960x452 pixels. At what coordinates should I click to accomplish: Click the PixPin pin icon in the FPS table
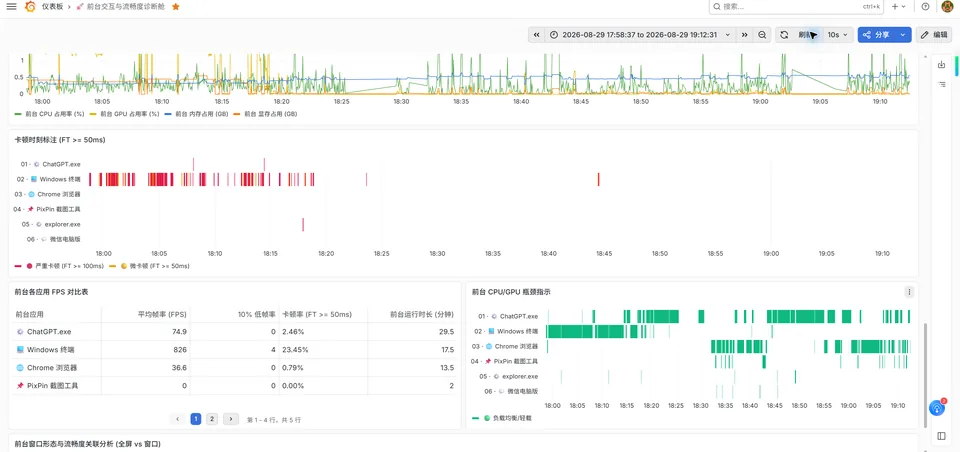click(20, 386)
